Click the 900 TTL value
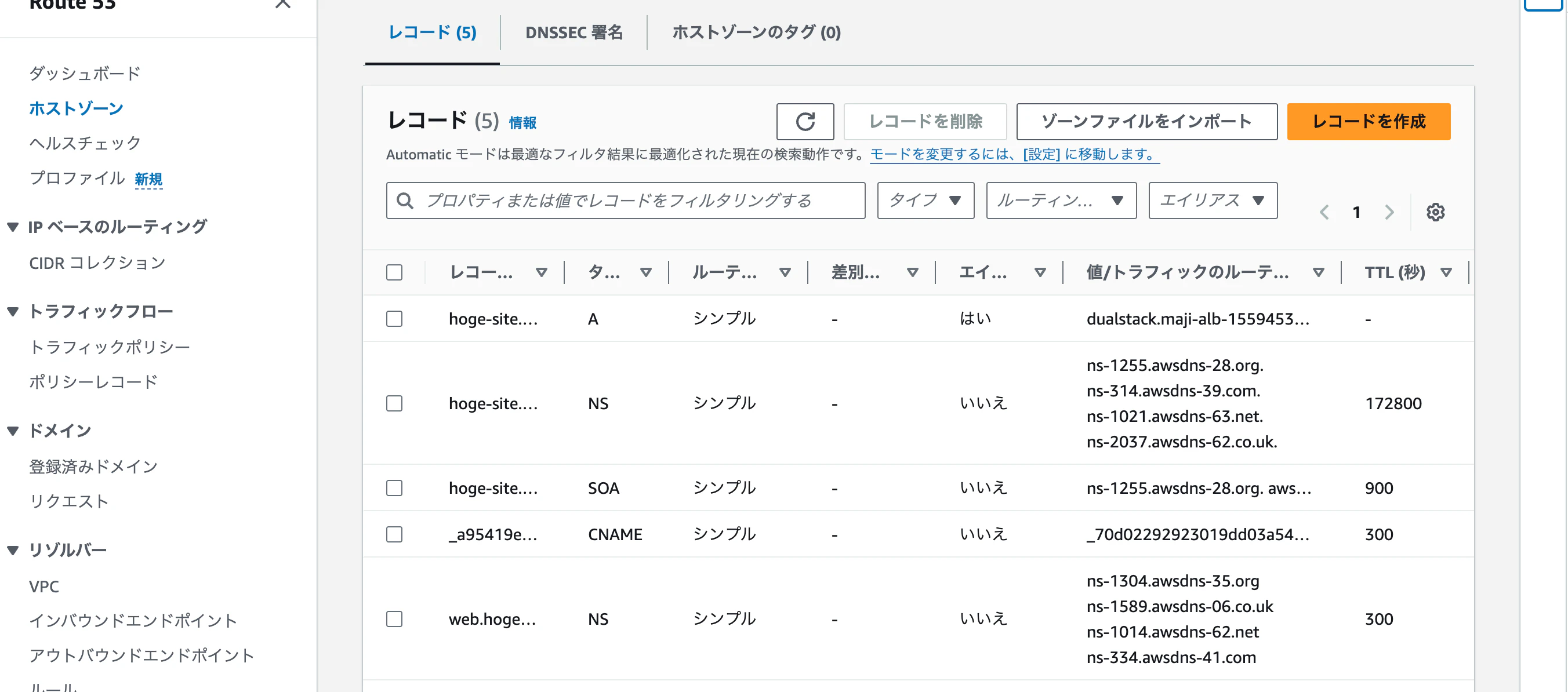The width and height of the screenshot is (1568, 692). [1379, 487]
